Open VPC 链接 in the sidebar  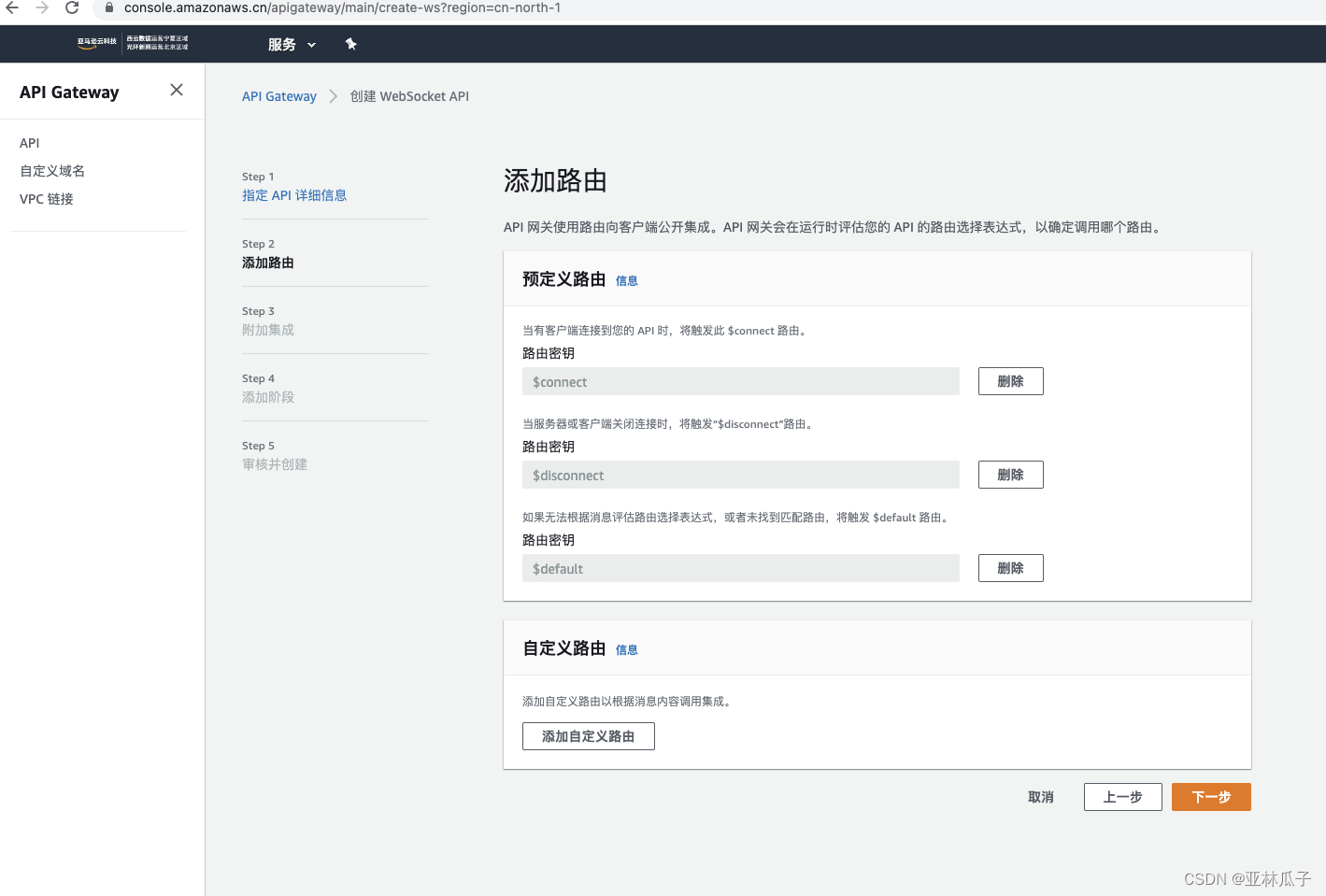47,199
